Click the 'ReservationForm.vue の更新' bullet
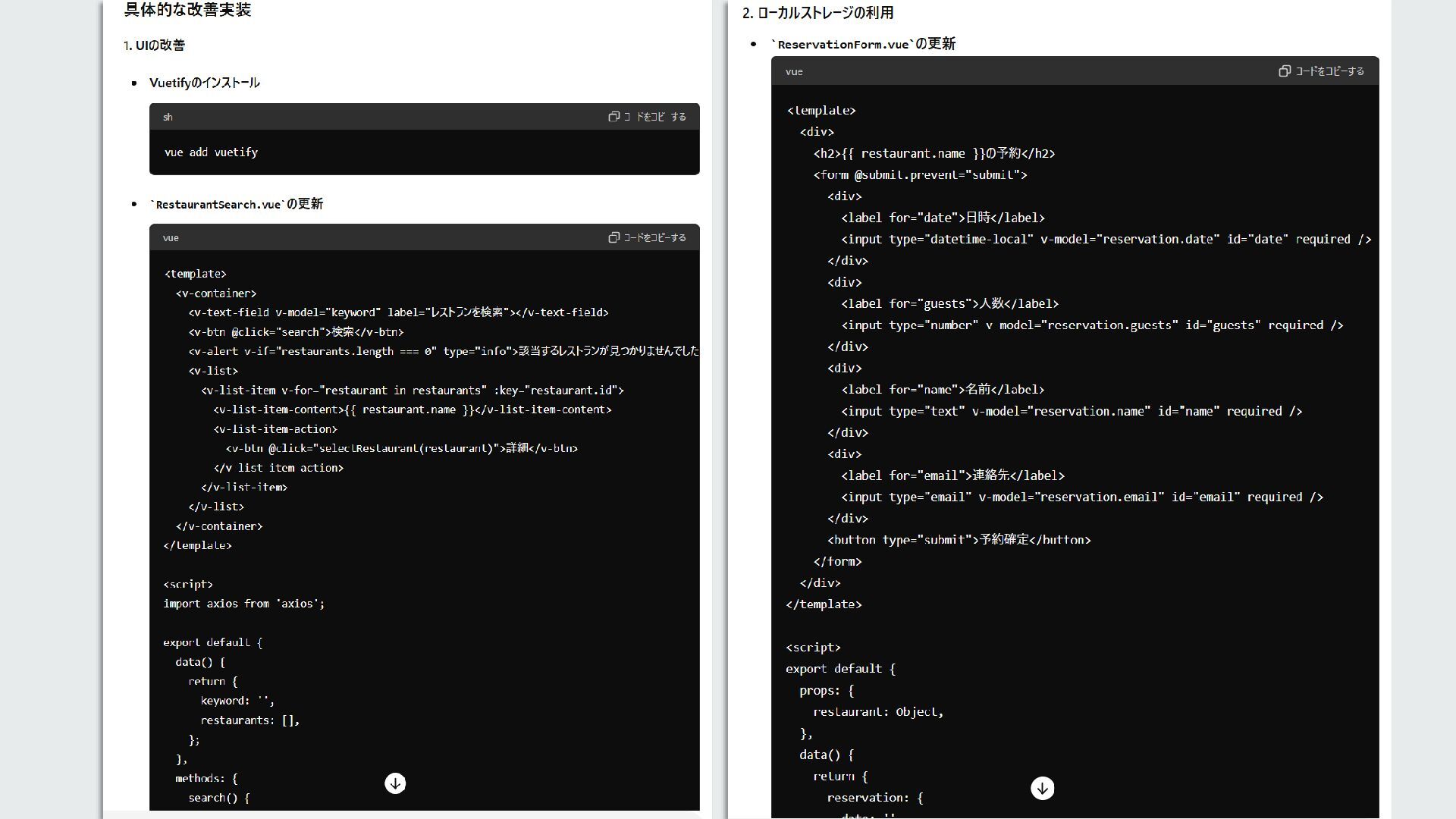The height and width of the screenshot is (819, 1456). point(863,44)
